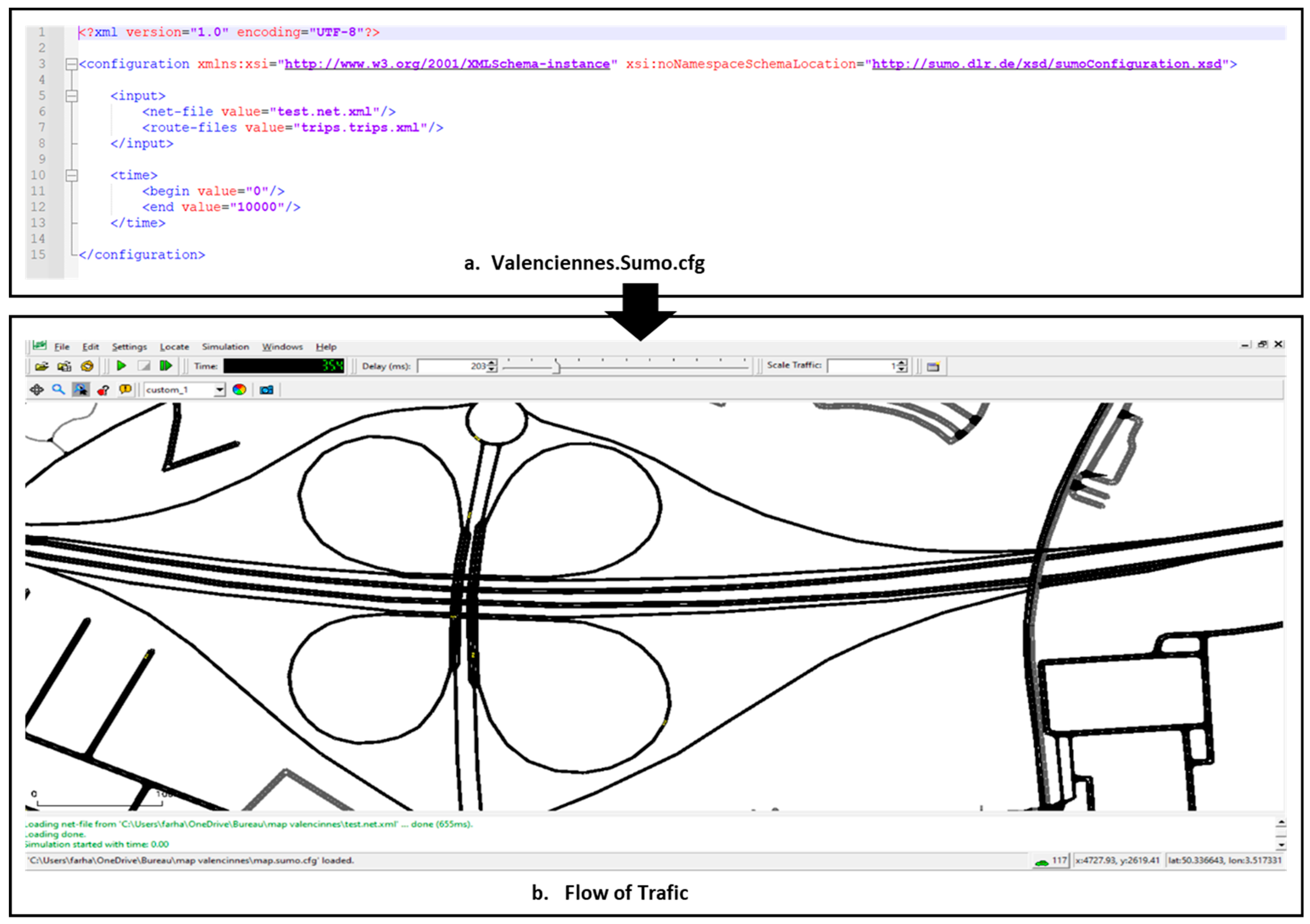Open simulation file icon in toolbar
The image size is (1310, 924).
click(42, 366)
